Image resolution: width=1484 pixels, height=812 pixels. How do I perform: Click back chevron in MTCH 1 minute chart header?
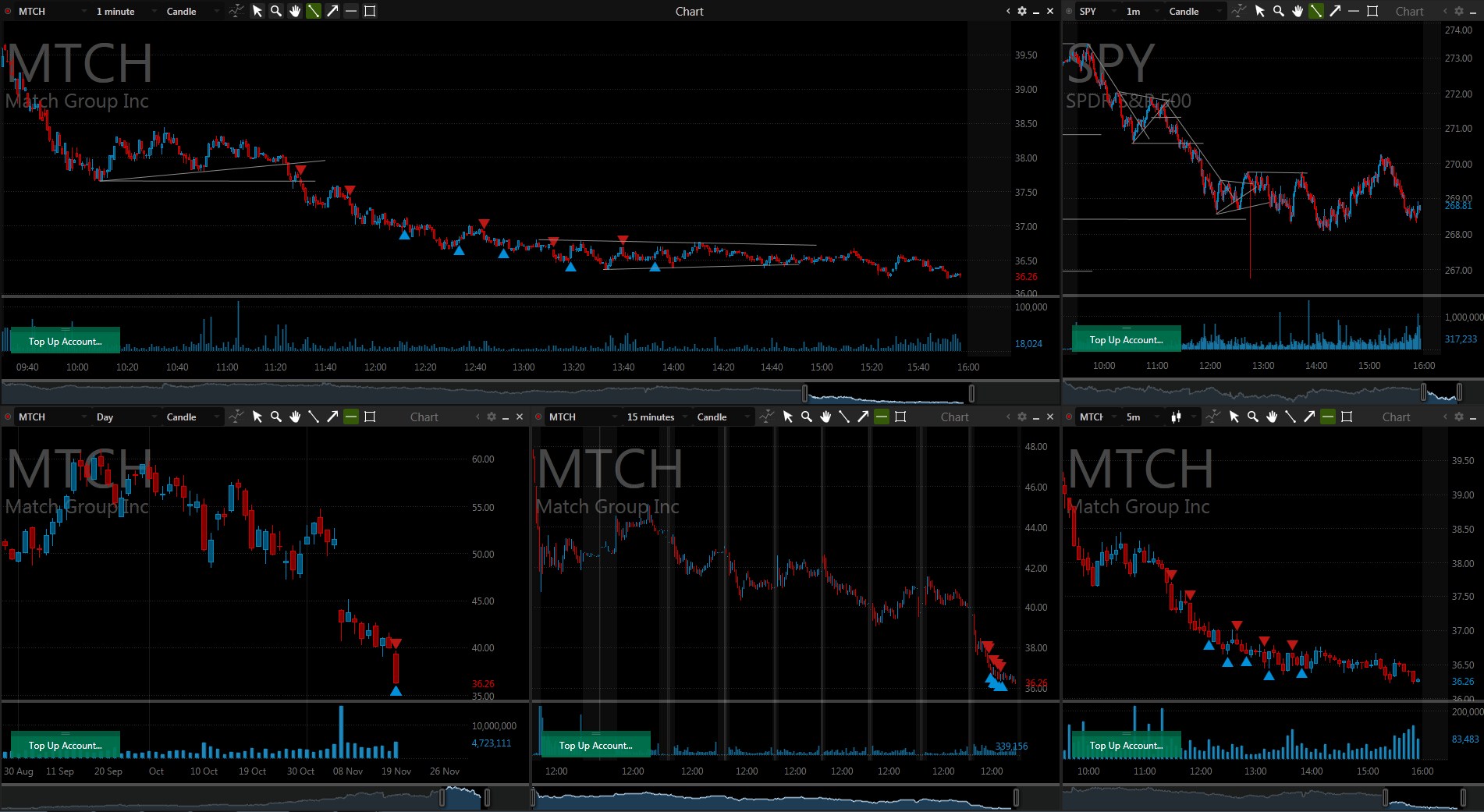click(1008, 11)
